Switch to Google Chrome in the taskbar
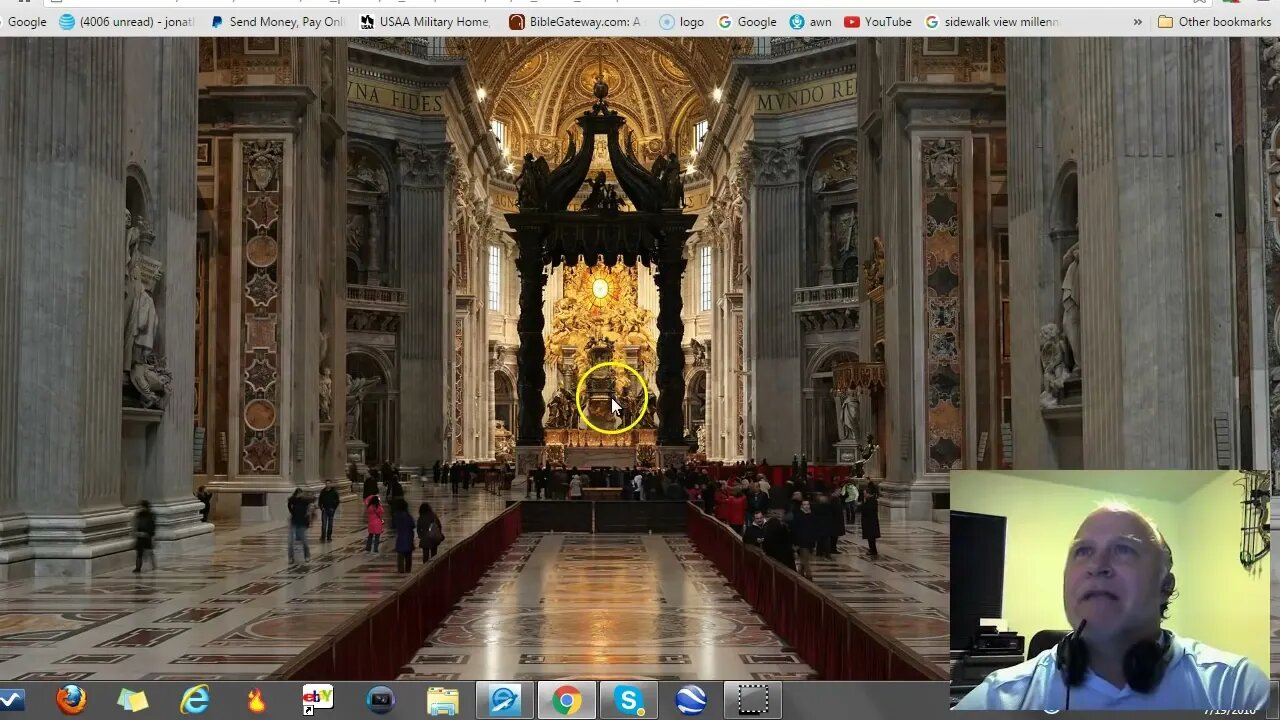The image size is (1280, 720). click(x=566, y=700)
